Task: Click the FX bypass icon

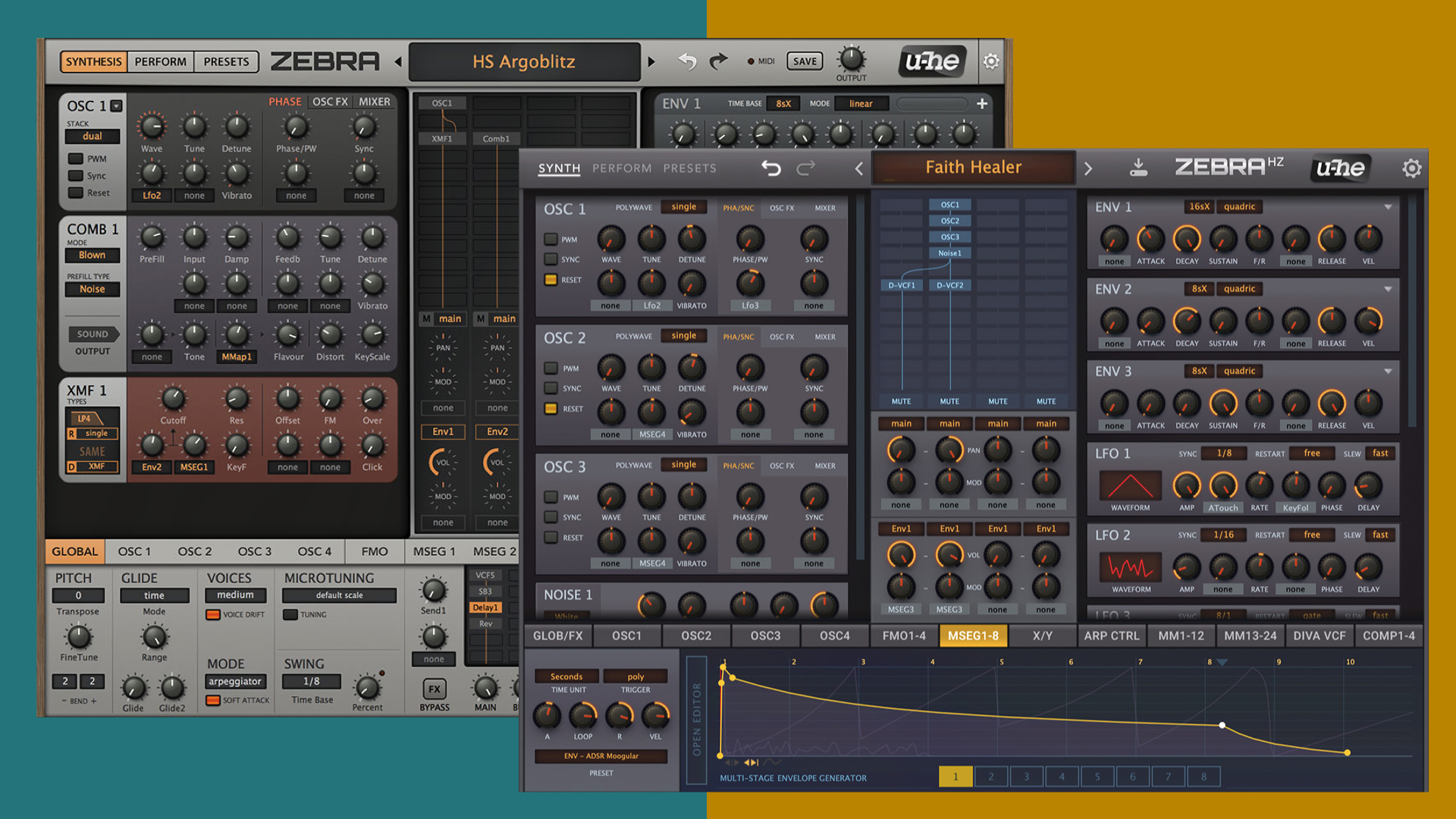Action: pos(434,689)
